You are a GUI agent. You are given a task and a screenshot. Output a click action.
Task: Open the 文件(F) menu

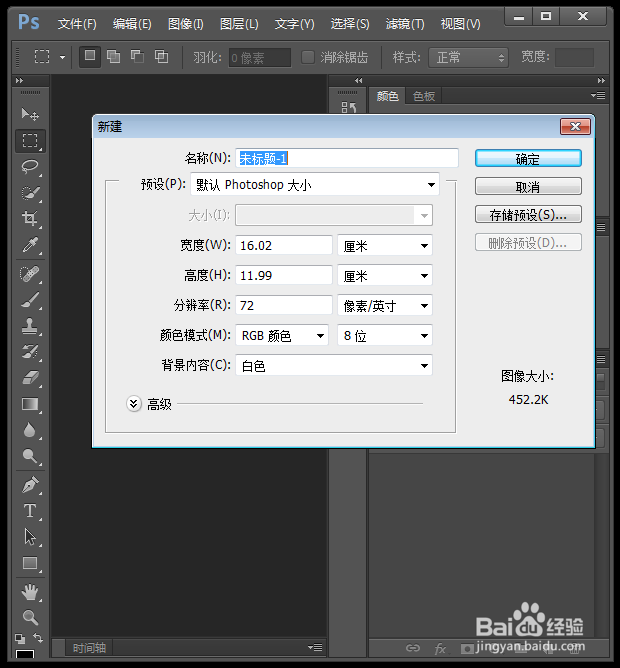tap(77, 24)
